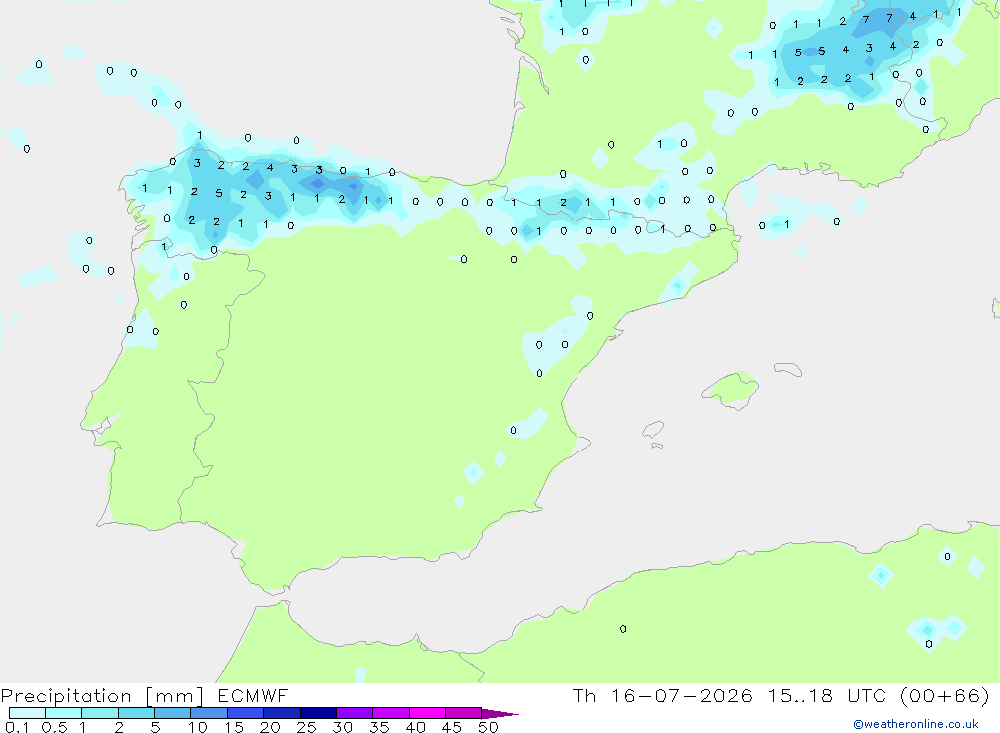This screenshot has height=733, width=1000.
Task: Select the 5–10 mm legend color swatch
Action: click(173, 713)
